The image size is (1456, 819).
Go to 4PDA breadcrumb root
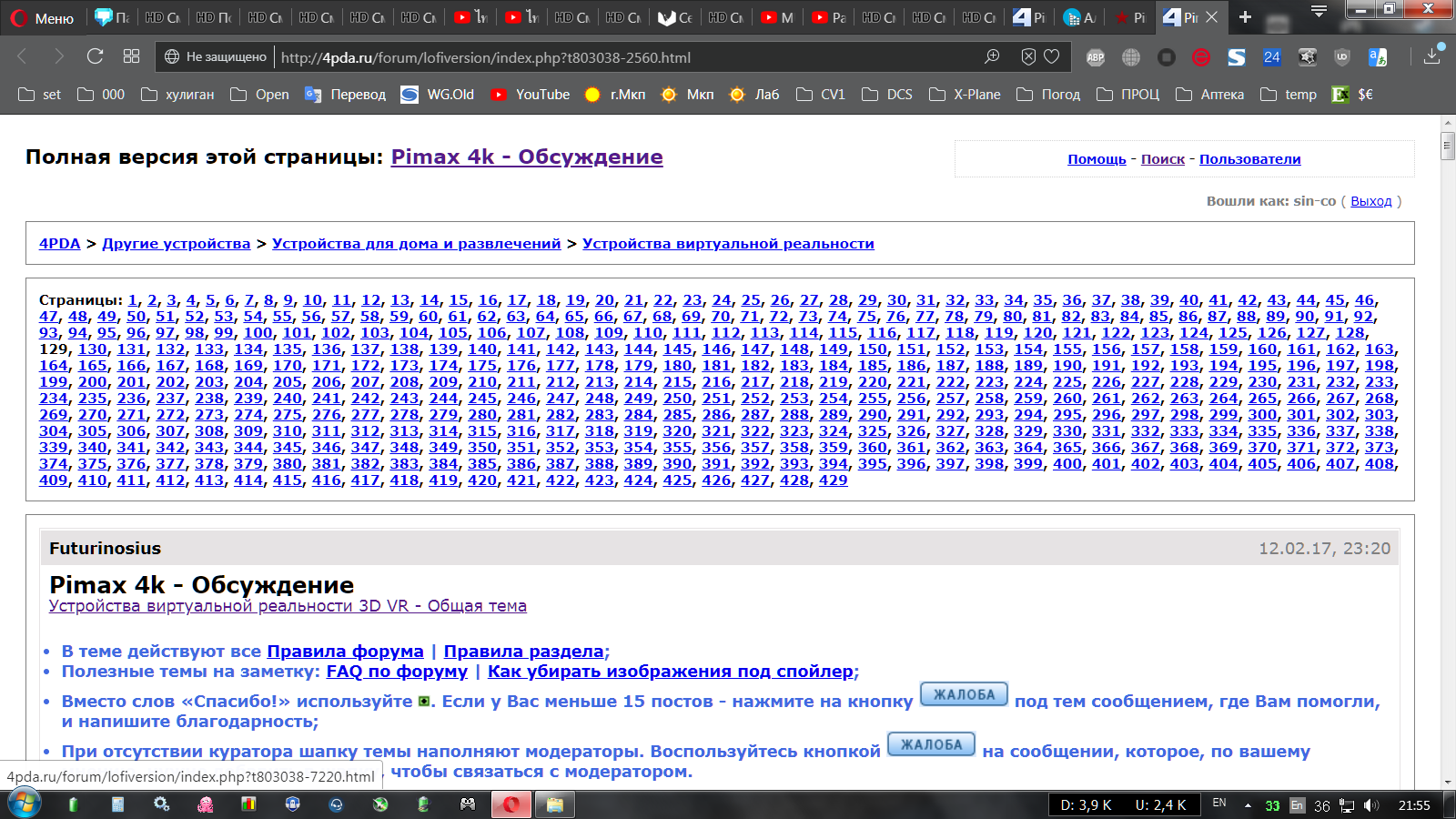(60, 243)
